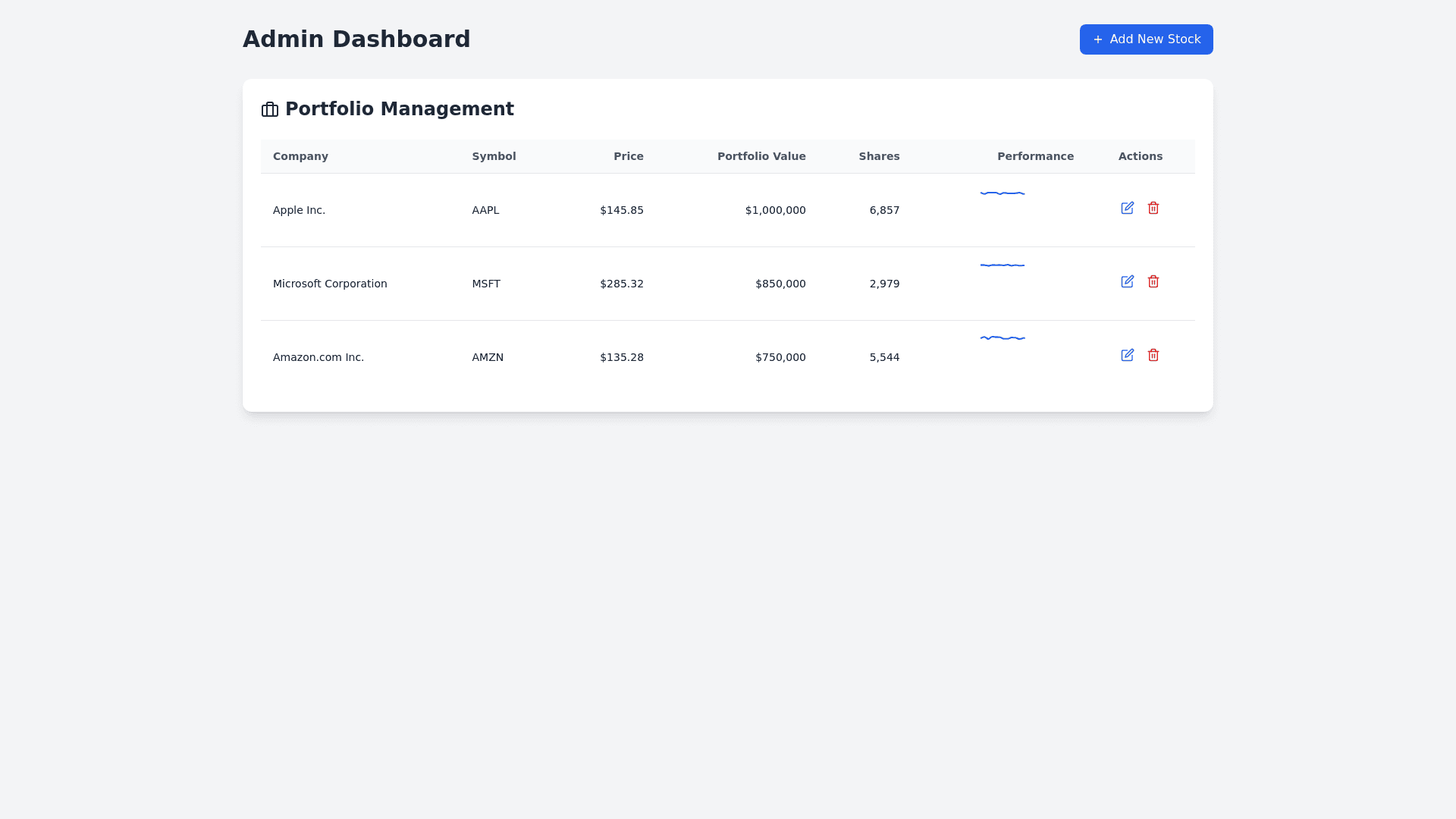The height and width of the screenshot is (819, 1456).
Task: Edit the Amazon.com Inc. entry
Action: [x=1128, y=355]
